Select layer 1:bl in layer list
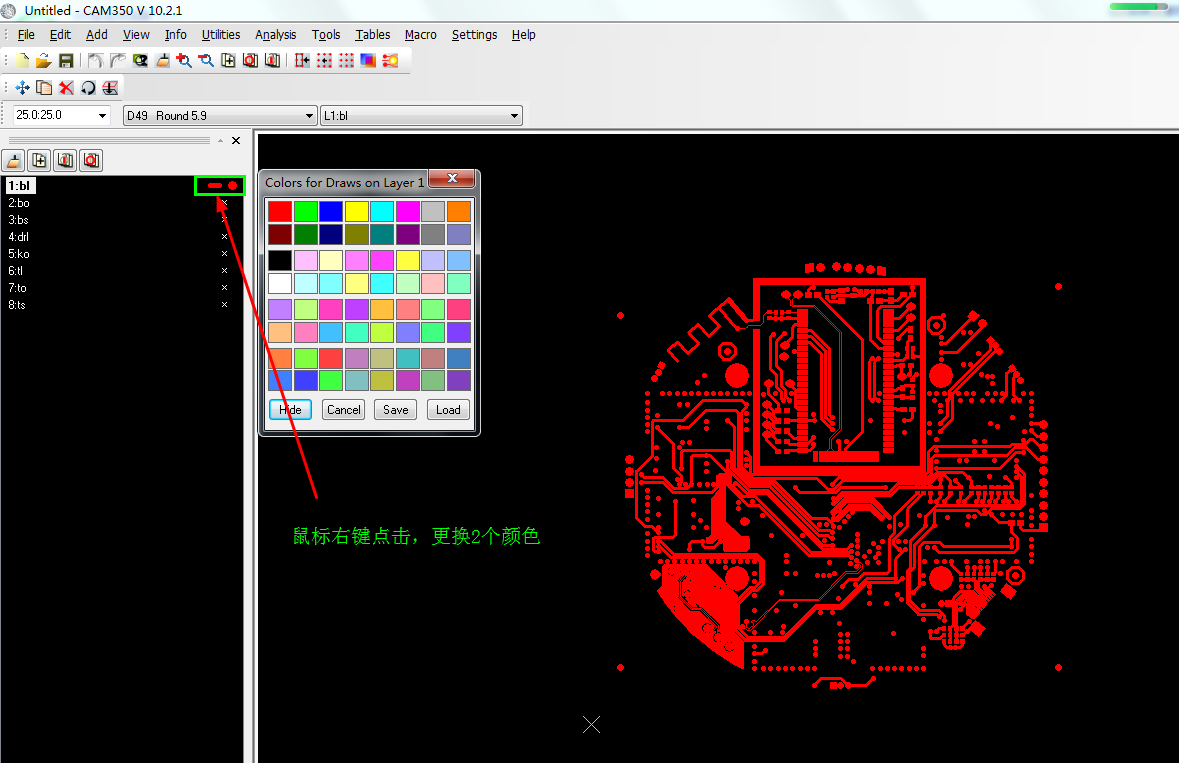This screenshot has height=763, width=1179. click(x=20, y=186)
